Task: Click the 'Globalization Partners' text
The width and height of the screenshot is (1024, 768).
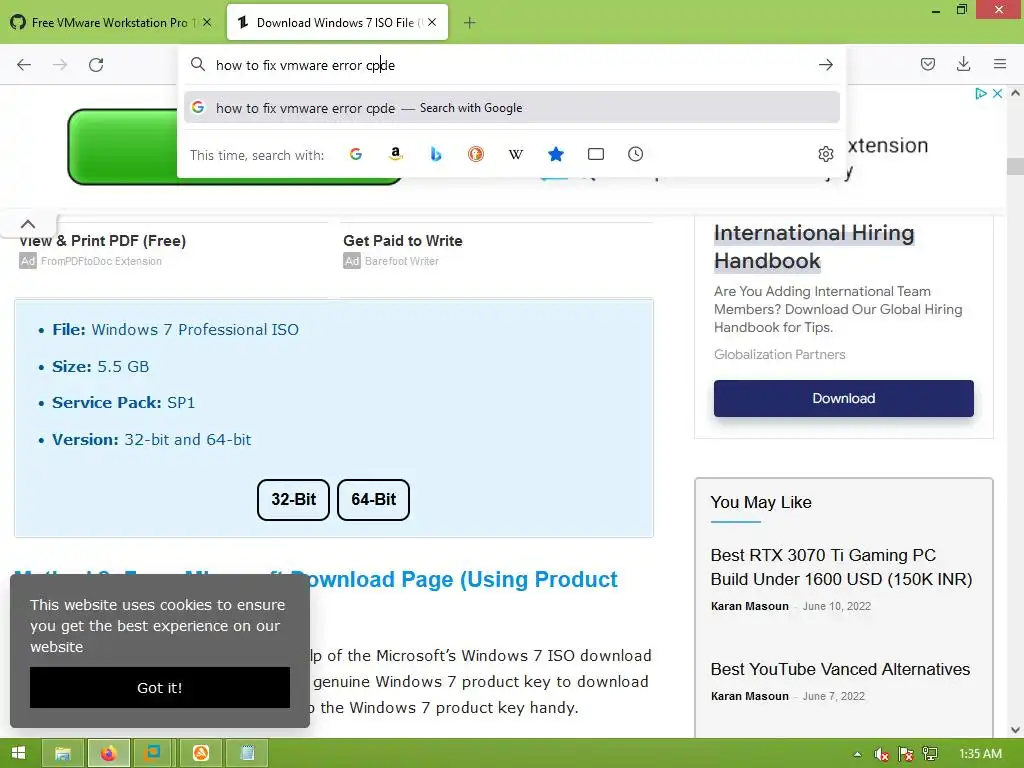Action: (779, 355)
